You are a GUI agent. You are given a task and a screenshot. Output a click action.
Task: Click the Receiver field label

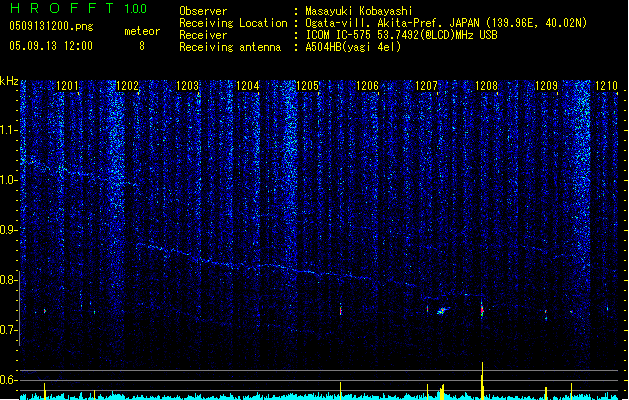pos(203,35)
